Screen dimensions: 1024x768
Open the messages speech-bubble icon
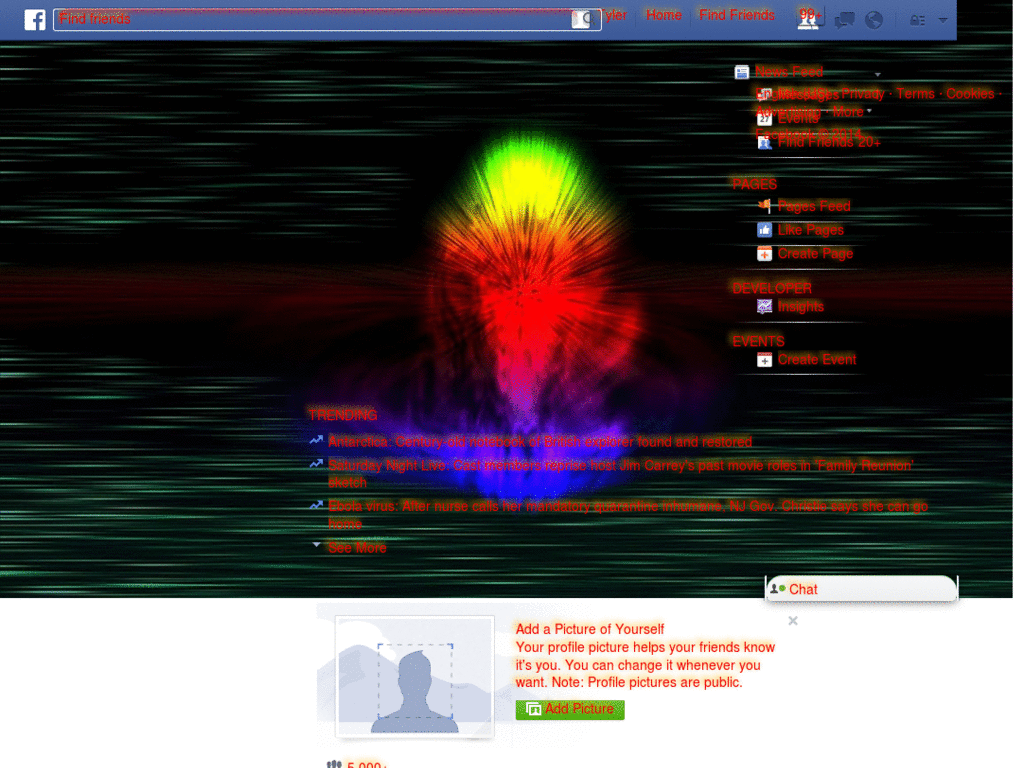click(844, 20)
